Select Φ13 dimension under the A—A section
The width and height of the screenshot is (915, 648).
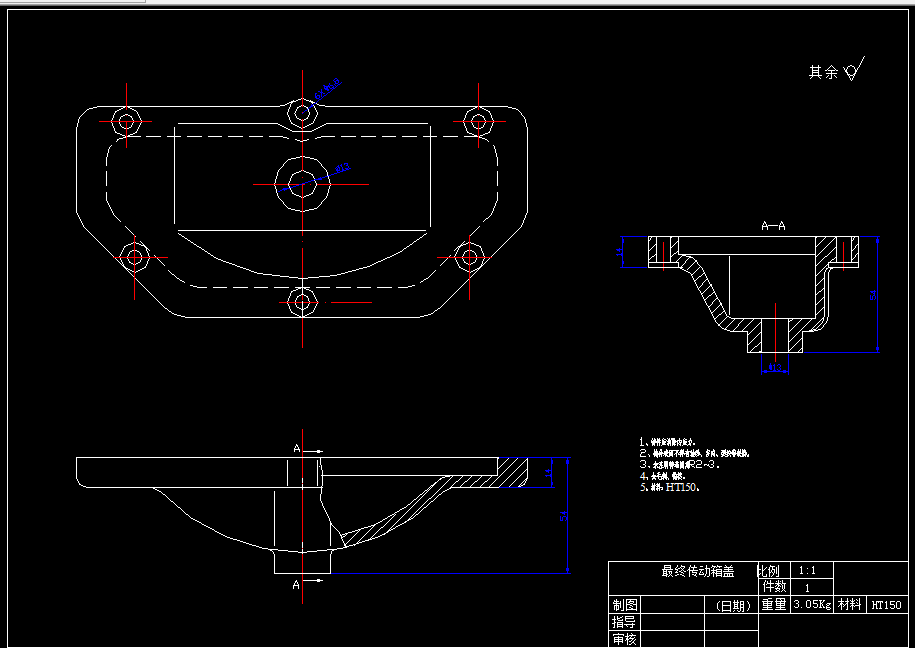(x=775, y=367)
